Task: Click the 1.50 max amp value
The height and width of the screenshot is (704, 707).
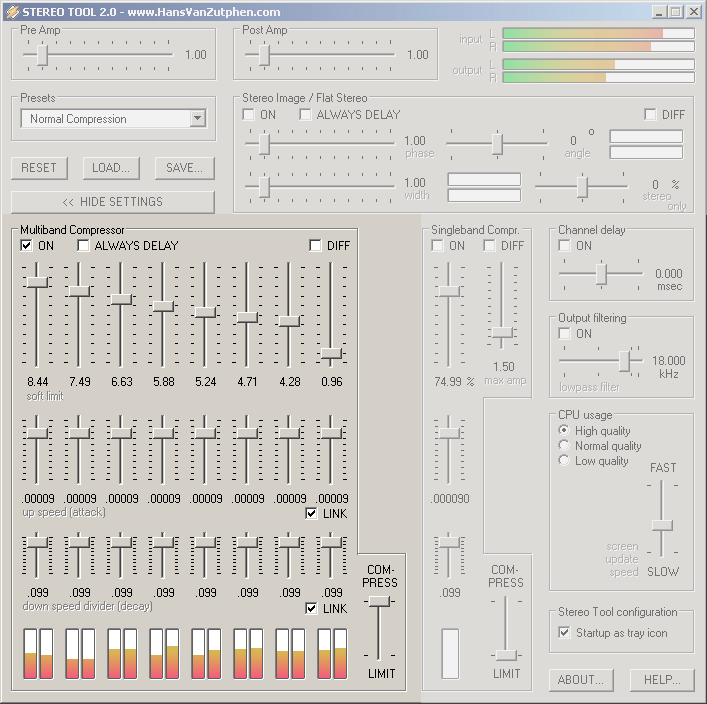Action: click(x=503, y=367)
